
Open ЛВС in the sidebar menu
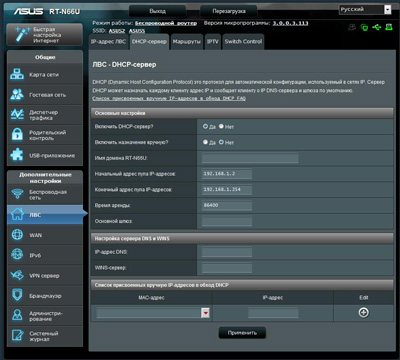(x=45, y=215)
